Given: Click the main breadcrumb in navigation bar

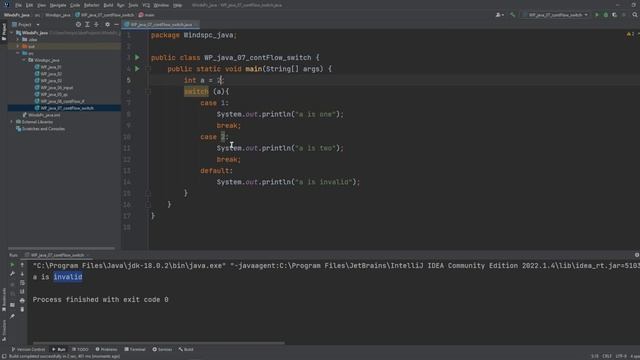Looking at the screenshot, I should pyautogui.click(x=147, y=15).
